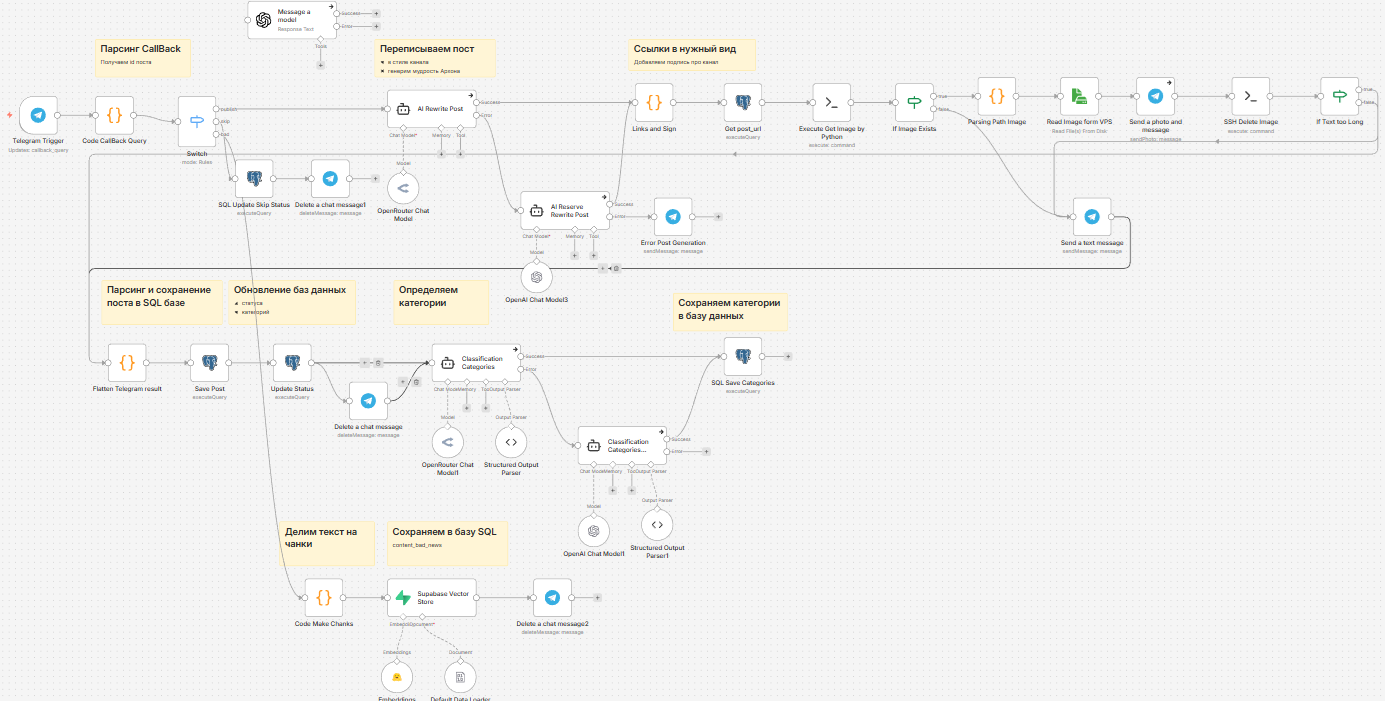
Task: Click the Postgres icon on Save Post node
Action: click(x=209, y=362)
